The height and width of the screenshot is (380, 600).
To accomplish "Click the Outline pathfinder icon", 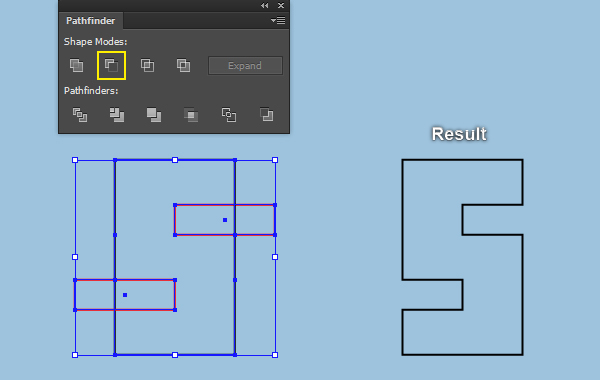I will (x=229, y=115).
